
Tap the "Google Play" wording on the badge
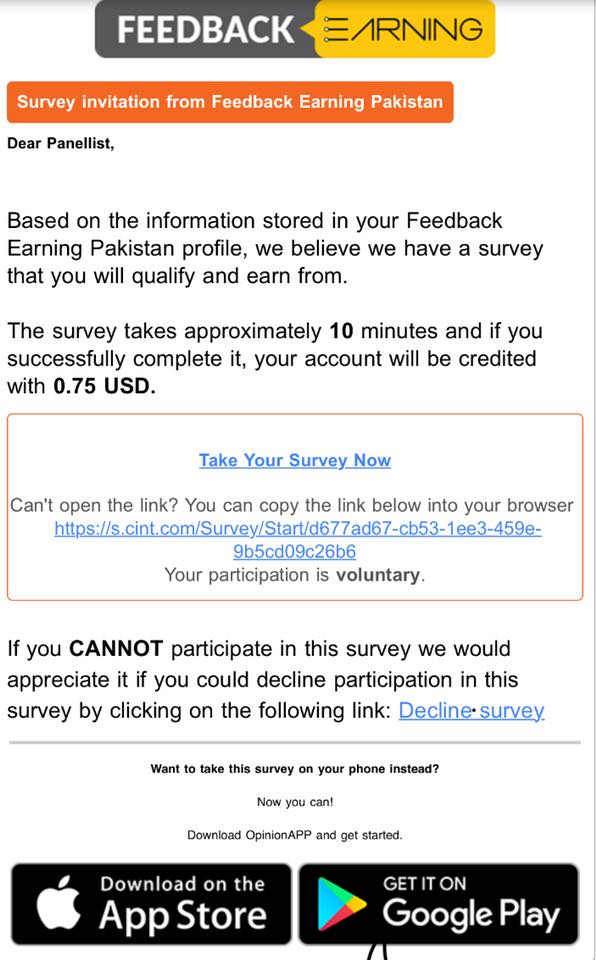(x=471, y=914)
